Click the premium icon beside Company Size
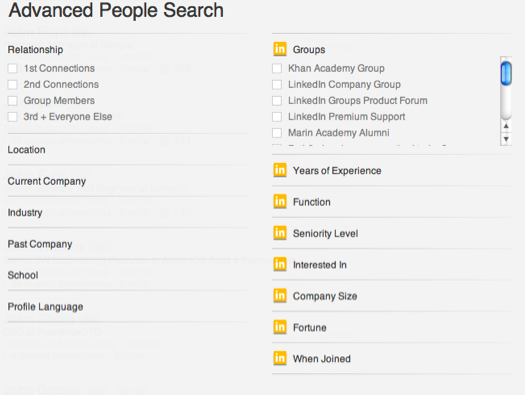The height and width of the screenshot is (395, 525). point(280,296)
